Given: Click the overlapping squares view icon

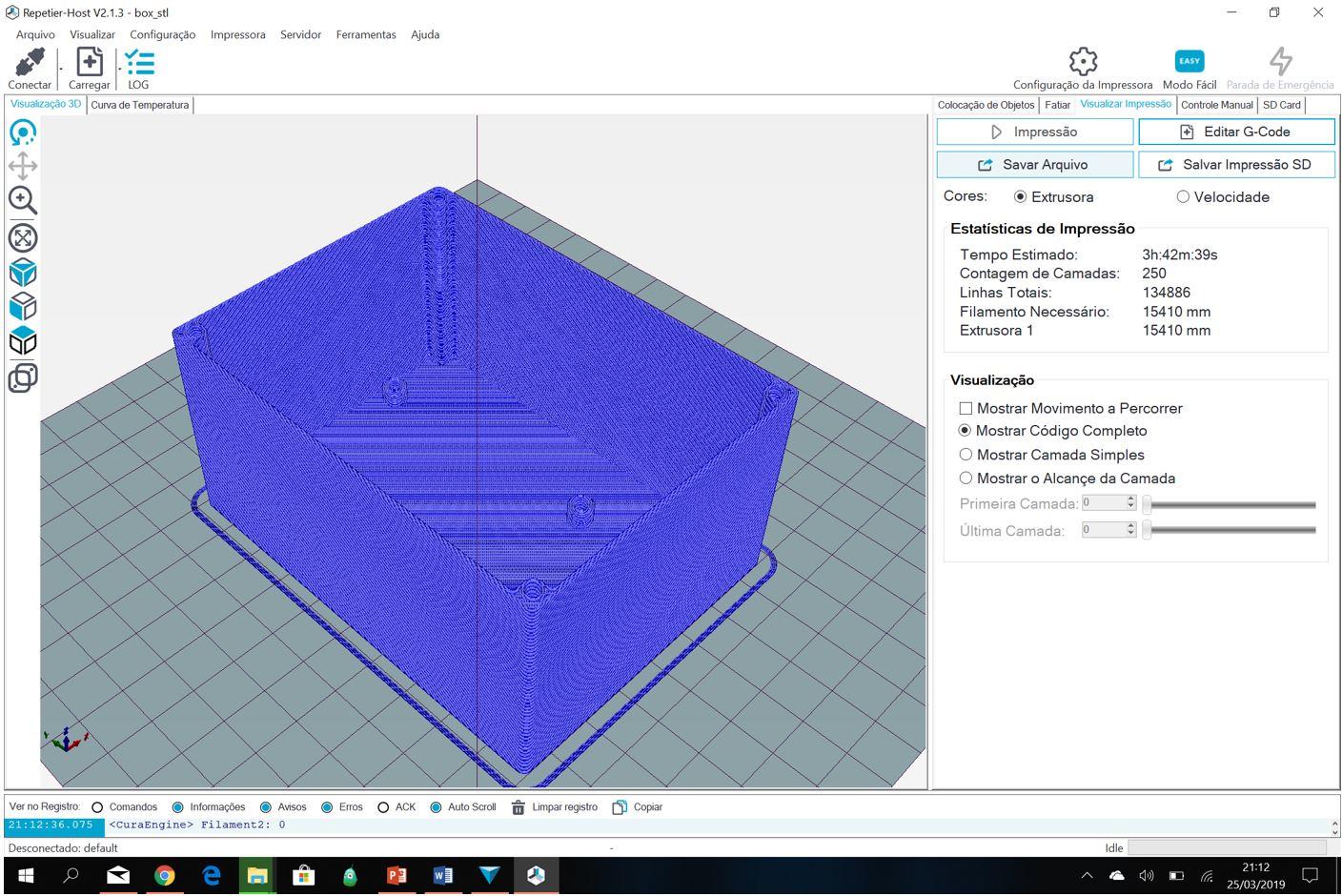Looking at the screenshot, I should pos(23,377).
